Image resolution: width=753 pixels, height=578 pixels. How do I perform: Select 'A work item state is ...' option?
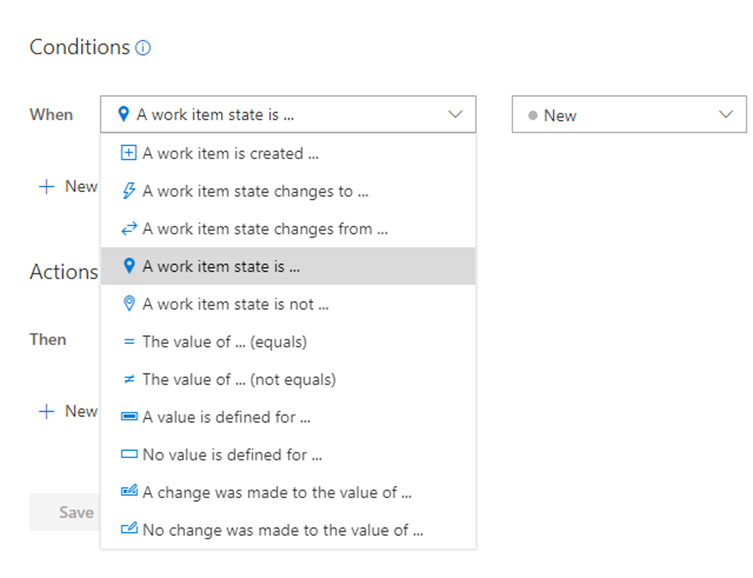(x=220, y=267)
